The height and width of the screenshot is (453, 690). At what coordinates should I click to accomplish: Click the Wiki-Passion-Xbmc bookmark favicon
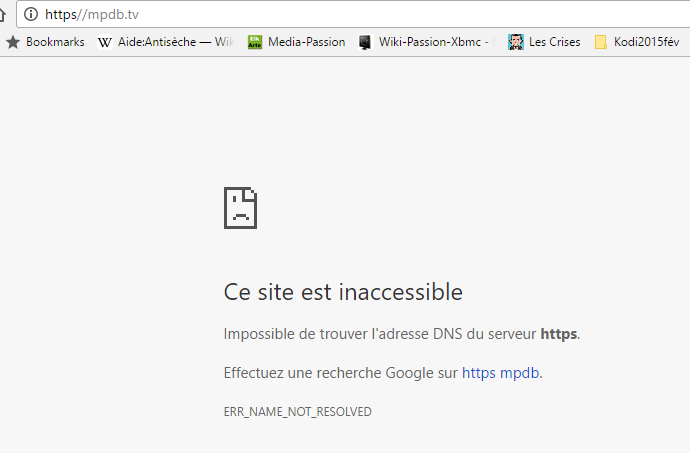(365, 42)
